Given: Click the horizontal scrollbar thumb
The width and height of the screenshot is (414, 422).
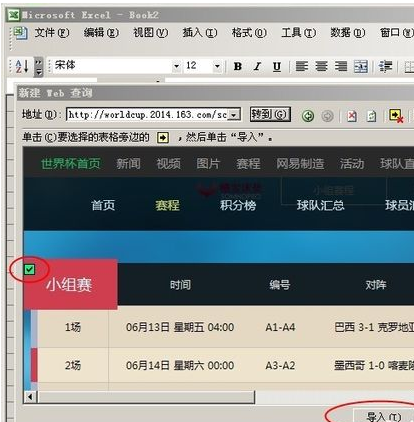Looking at the screenshot, I should click(x=146, y=397).
